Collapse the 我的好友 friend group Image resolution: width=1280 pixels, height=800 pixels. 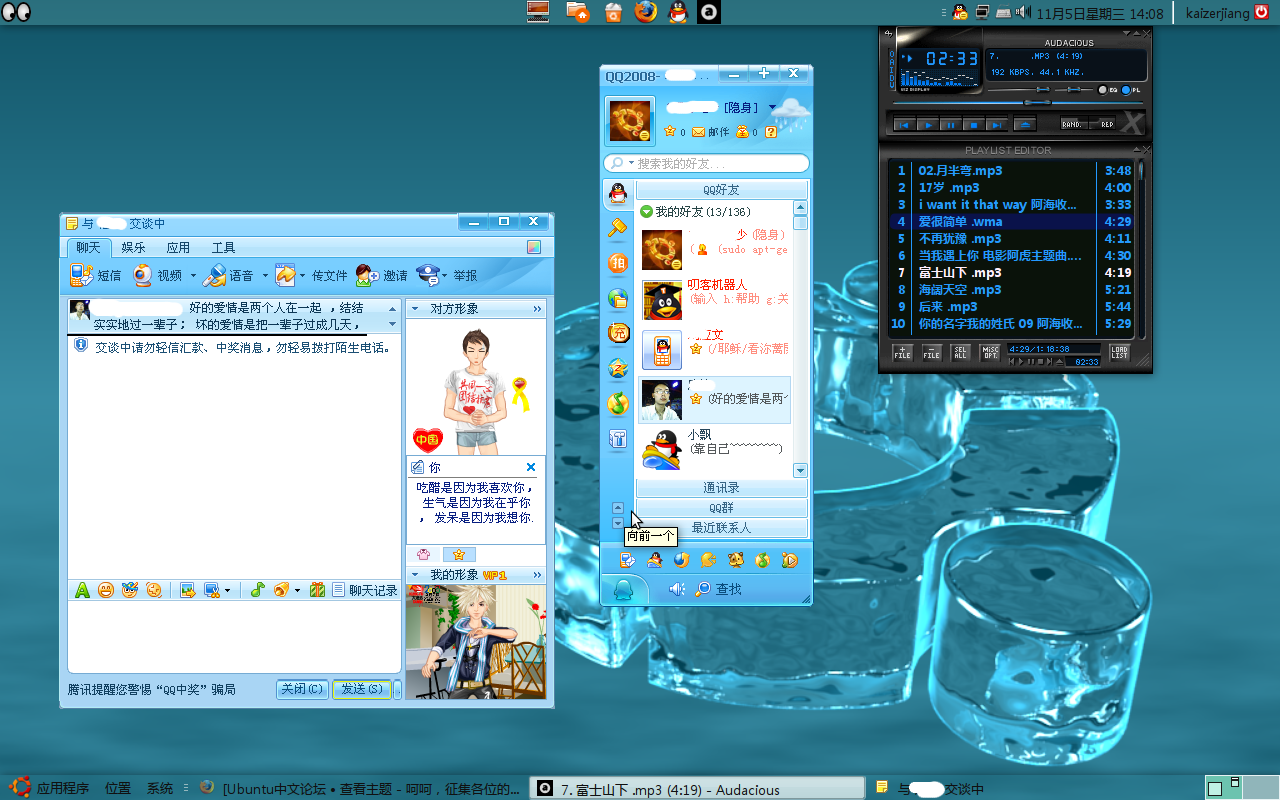[x=646, y=212]
